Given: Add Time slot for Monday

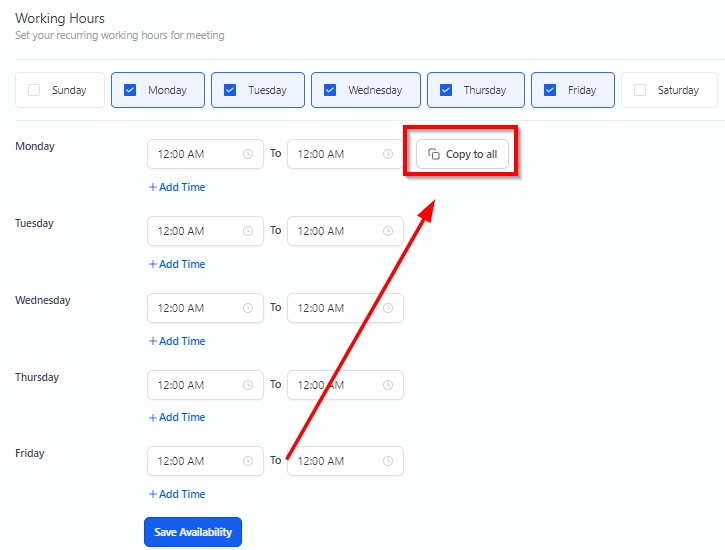Looking at the screenshot, I should (177, 187).
